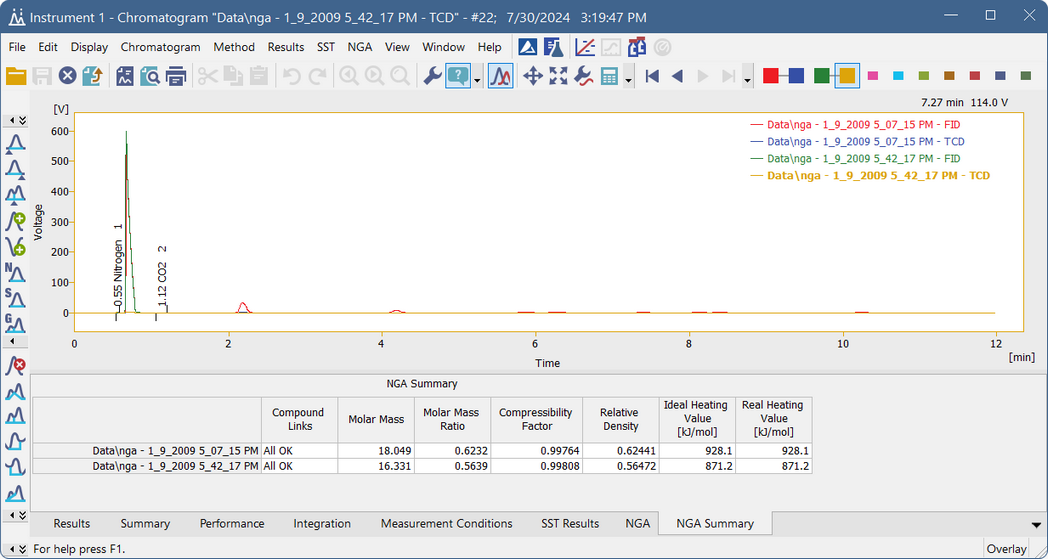This screenshot has height=559, width=1048.
Task: Open the dropdown arrow beside calculator icon
Action: pos(628,79)
